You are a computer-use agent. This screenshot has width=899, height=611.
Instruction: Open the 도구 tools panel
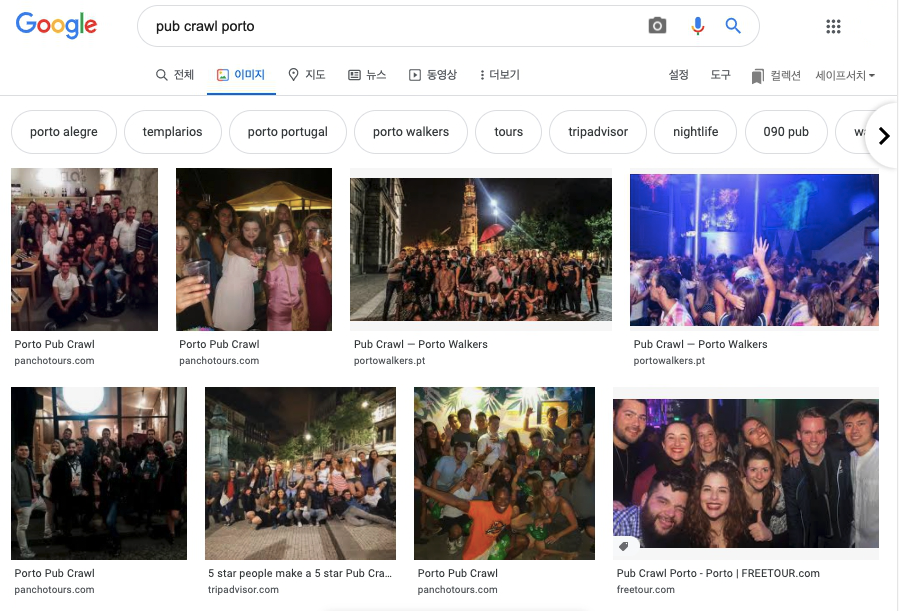(720, 75)
